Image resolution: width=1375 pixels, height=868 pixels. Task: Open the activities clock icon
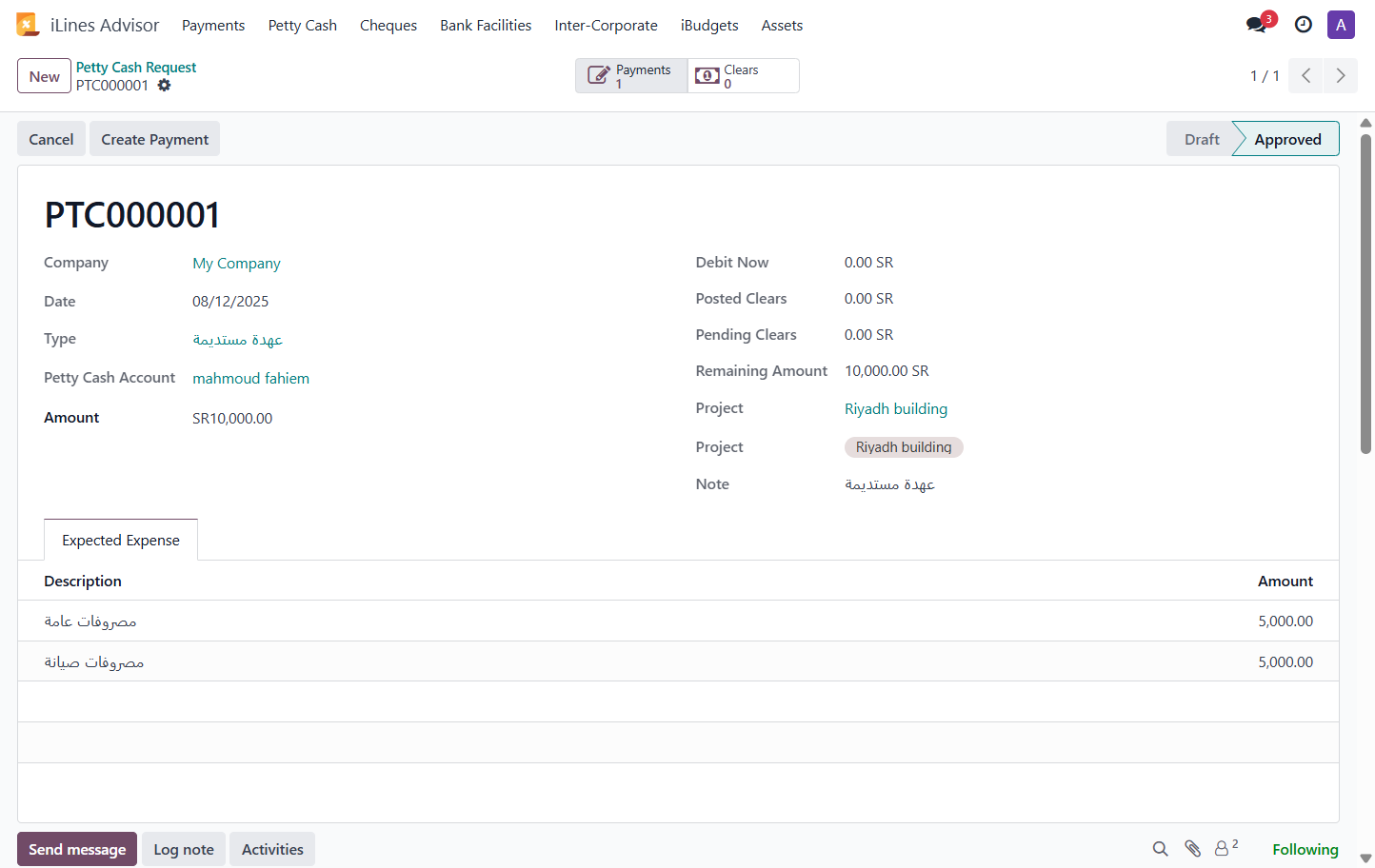(1304, 25)
